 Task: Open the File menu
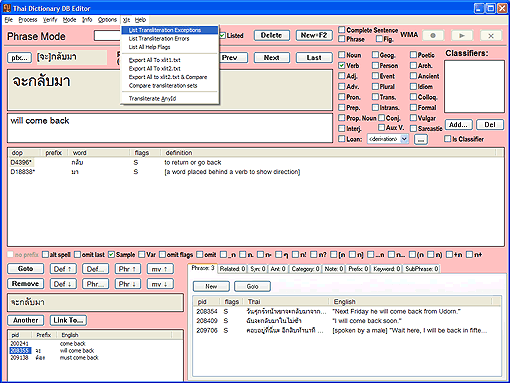pos(9,20)
